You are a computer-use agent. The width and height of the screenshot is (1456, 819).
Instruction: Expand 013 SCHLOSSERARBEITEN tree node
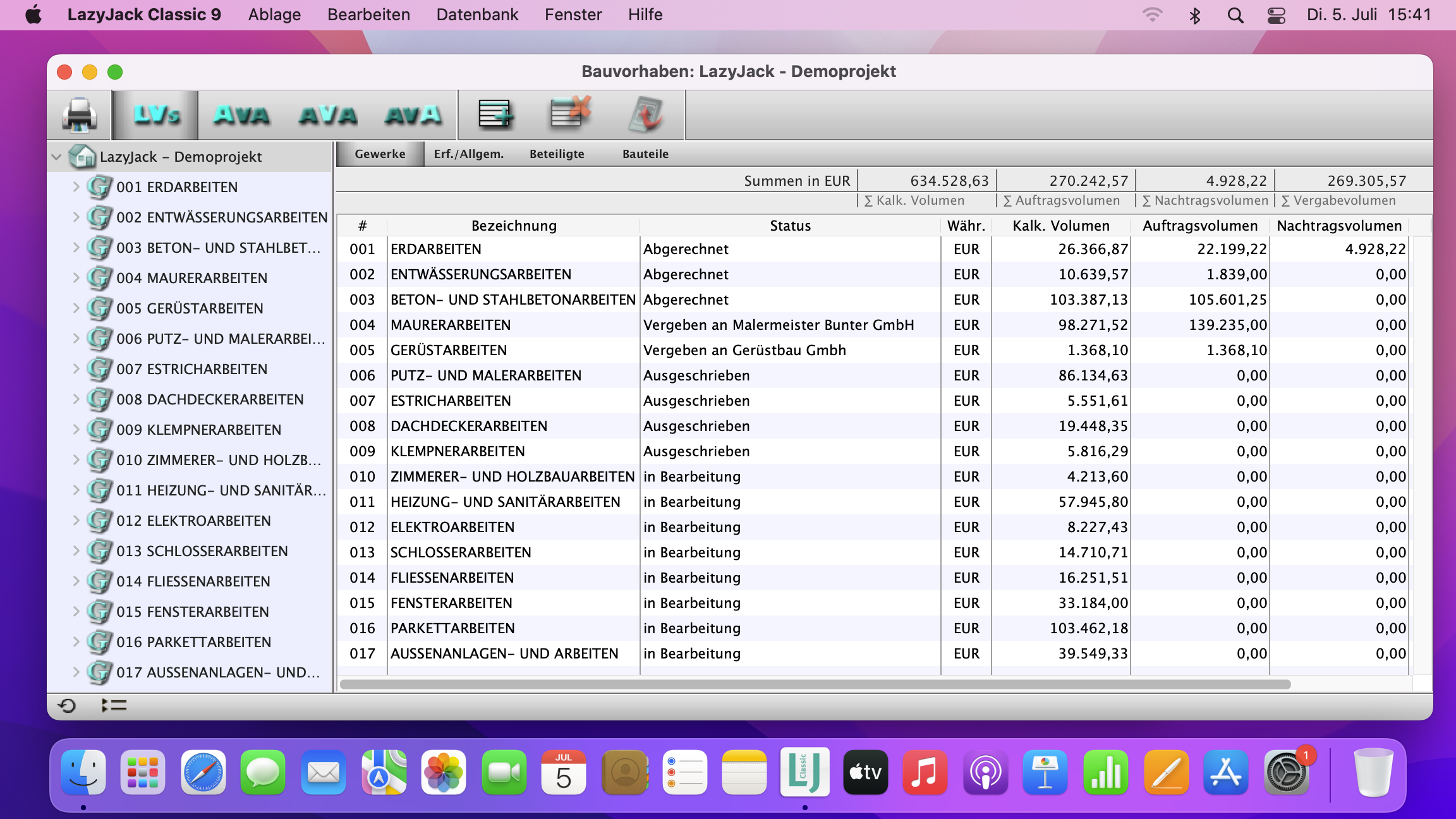(76, 551)
